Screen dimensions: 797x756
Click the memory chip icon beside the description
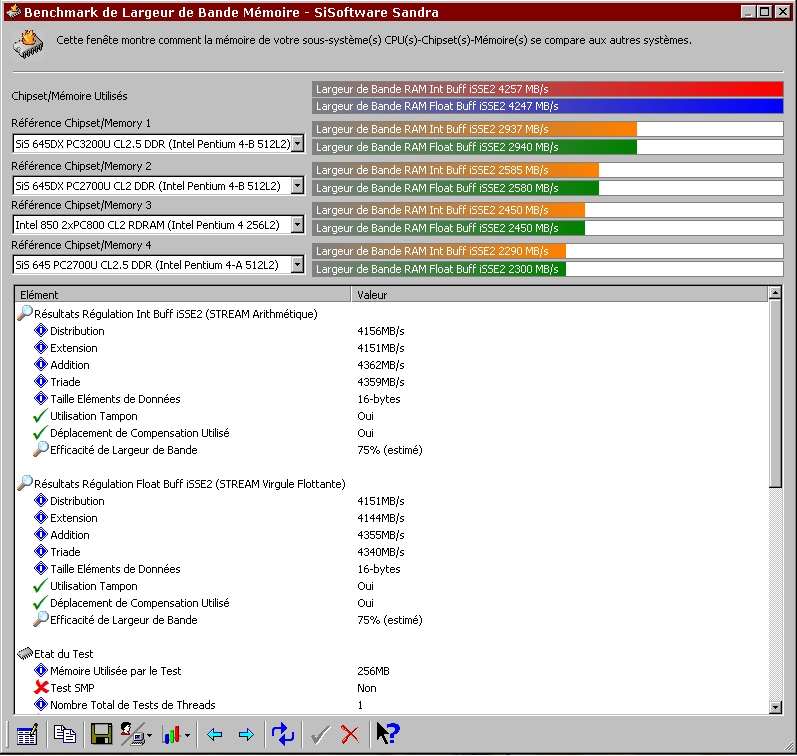pos(28,45)
